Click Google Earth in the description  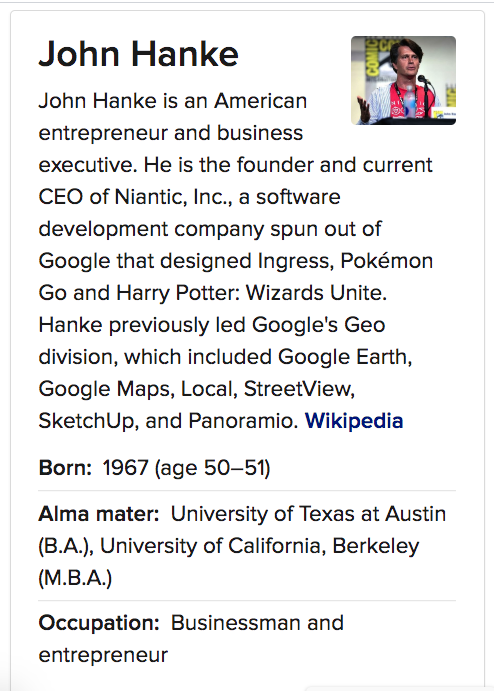click(345, 357)
